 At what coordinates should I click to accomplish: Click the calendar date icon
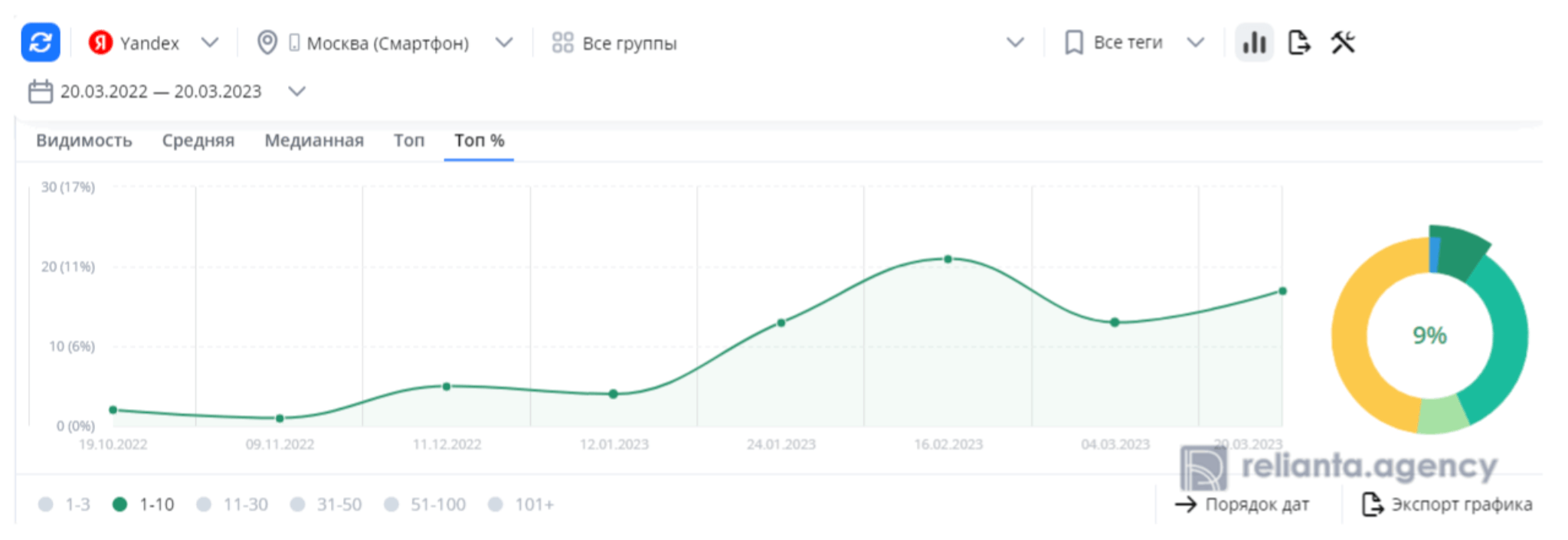coord(40,92)
